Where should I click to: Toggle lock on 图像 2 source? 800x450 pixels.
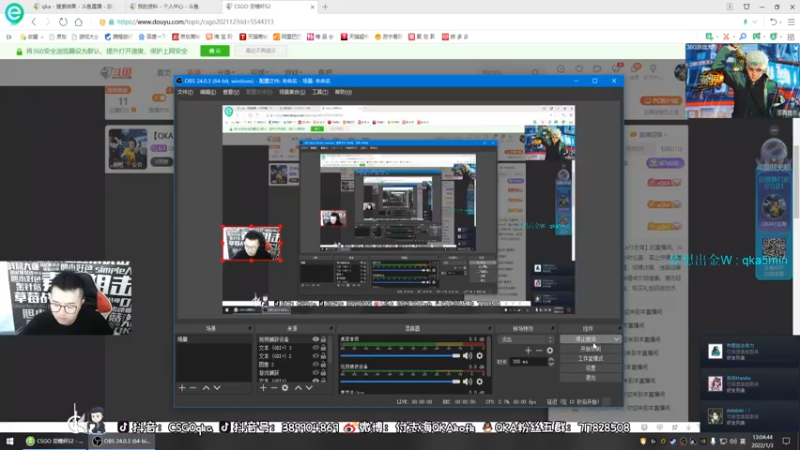tap(323, 364)
